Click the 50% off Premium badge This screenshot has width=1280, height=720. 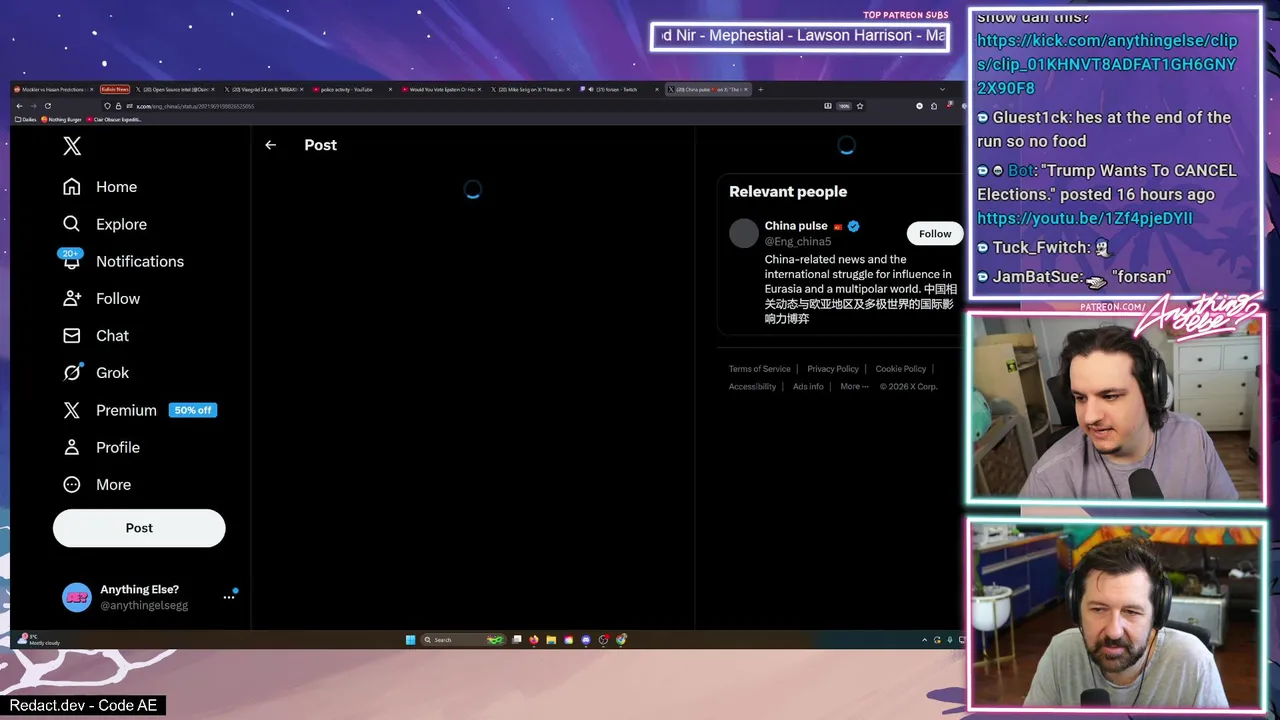192,410
